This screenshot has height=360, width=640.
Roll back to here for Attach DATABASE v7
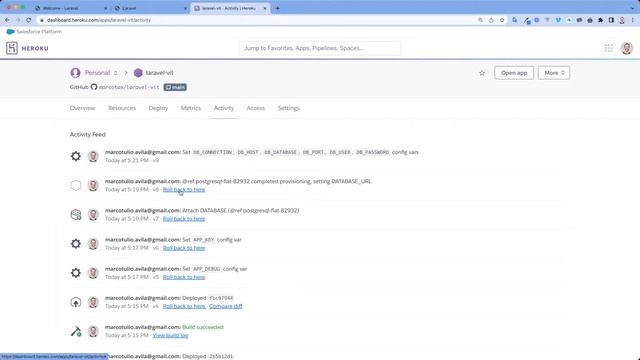click(184, 219)
